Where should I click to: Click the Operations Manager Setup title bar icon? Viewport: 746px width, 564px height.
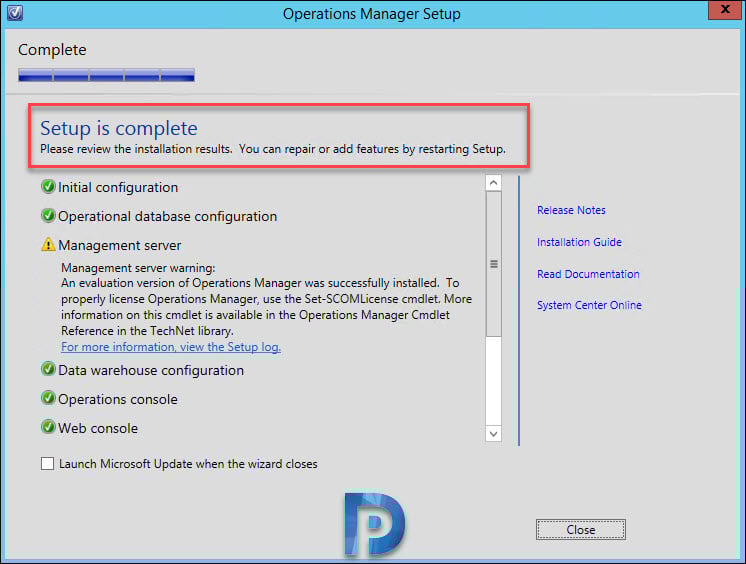[15, 12]
